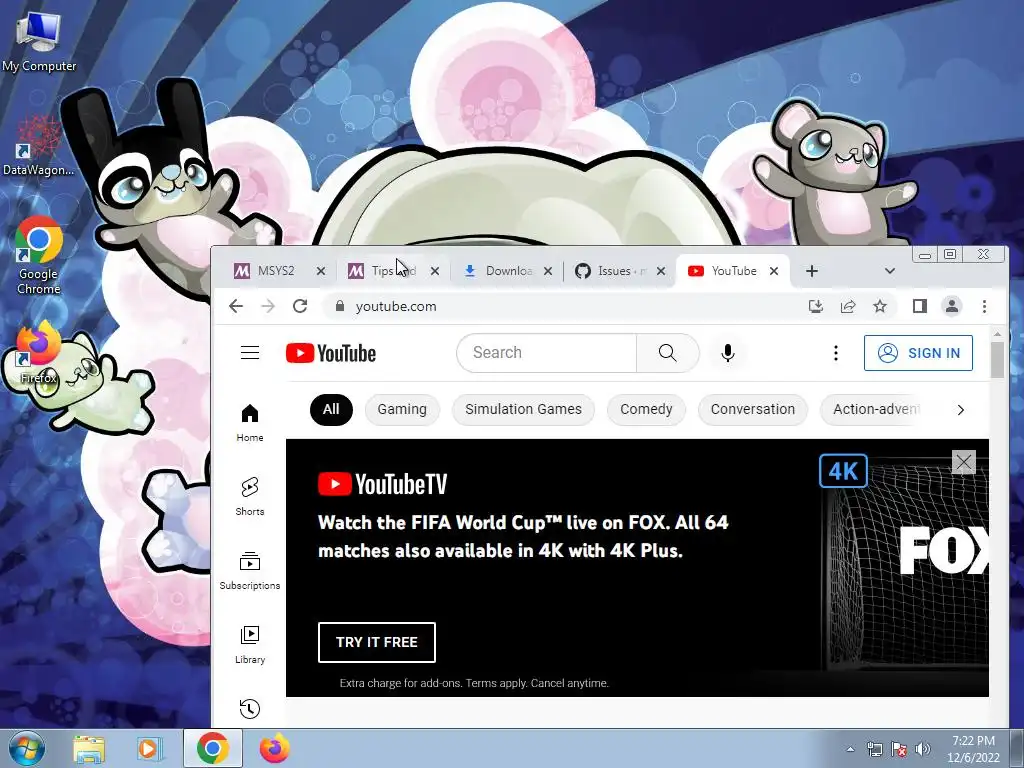This screenshot has height=768, width=1024.
Task: Close the Issues tab
Action: pyautogui.click(x=661, y=271)
